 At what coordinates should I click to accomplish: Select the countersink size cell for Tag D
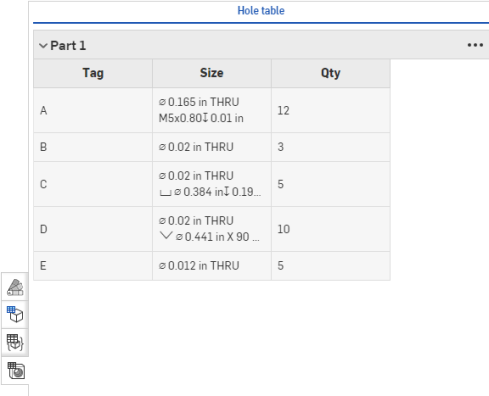pos(212,229)
